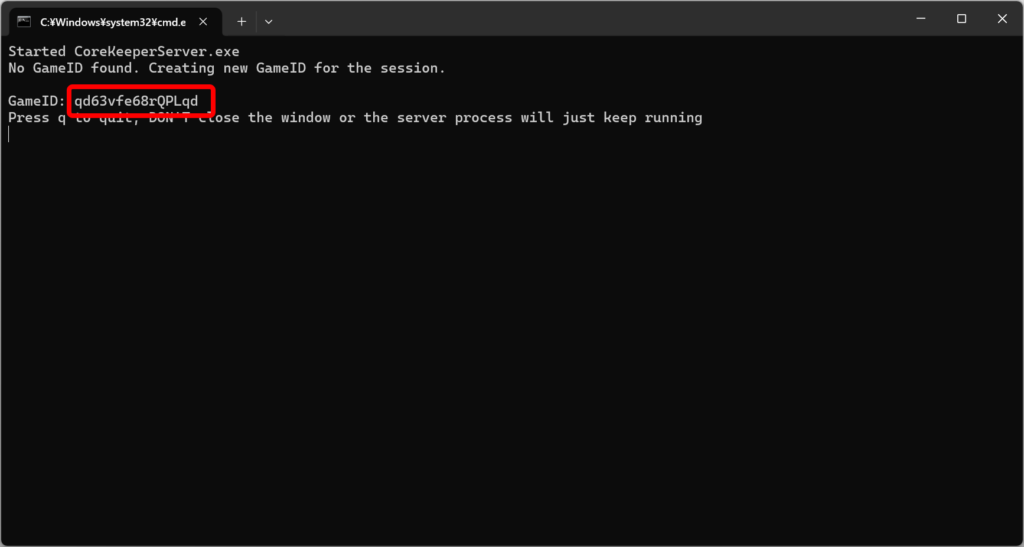Viewport: 1024px width, 547px height.
Task: Expand the new tab profile dropdown
Action: coord(268,21)
